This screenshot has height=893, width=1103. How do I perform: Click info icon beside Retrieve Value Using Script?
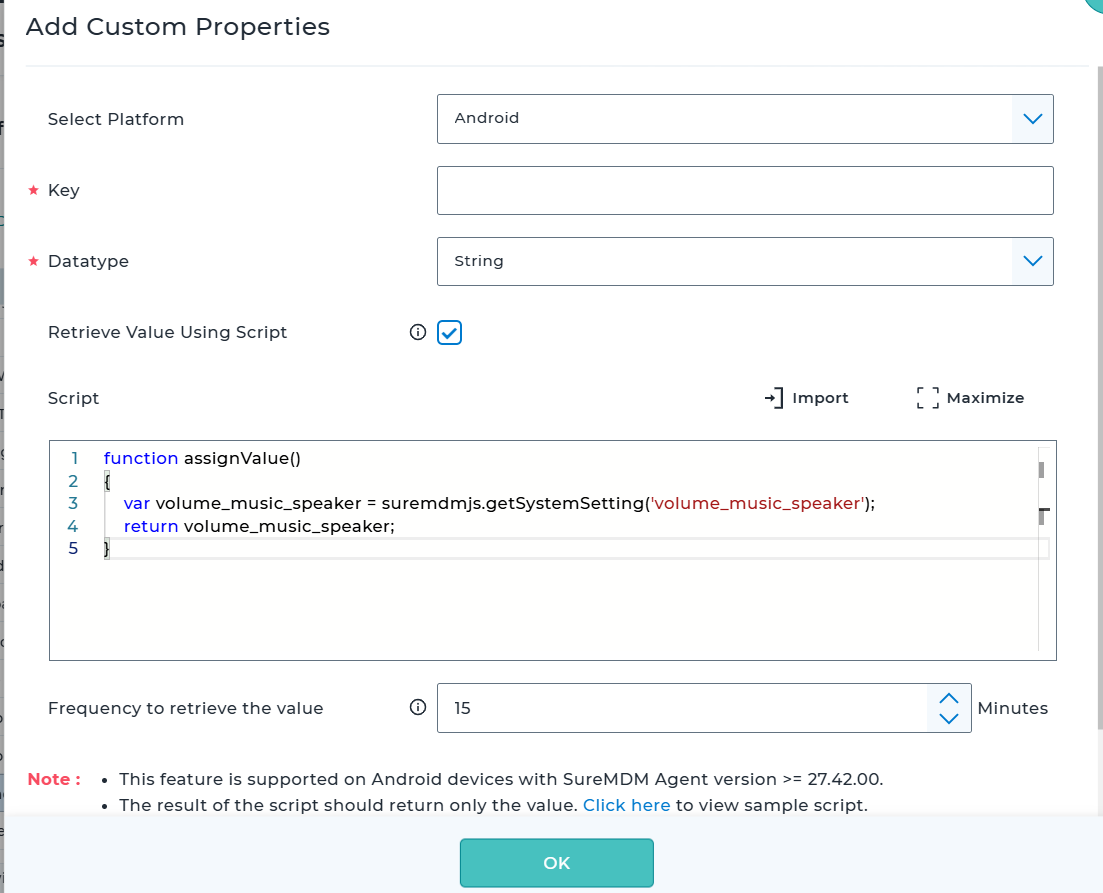click(x=418, y=333)
